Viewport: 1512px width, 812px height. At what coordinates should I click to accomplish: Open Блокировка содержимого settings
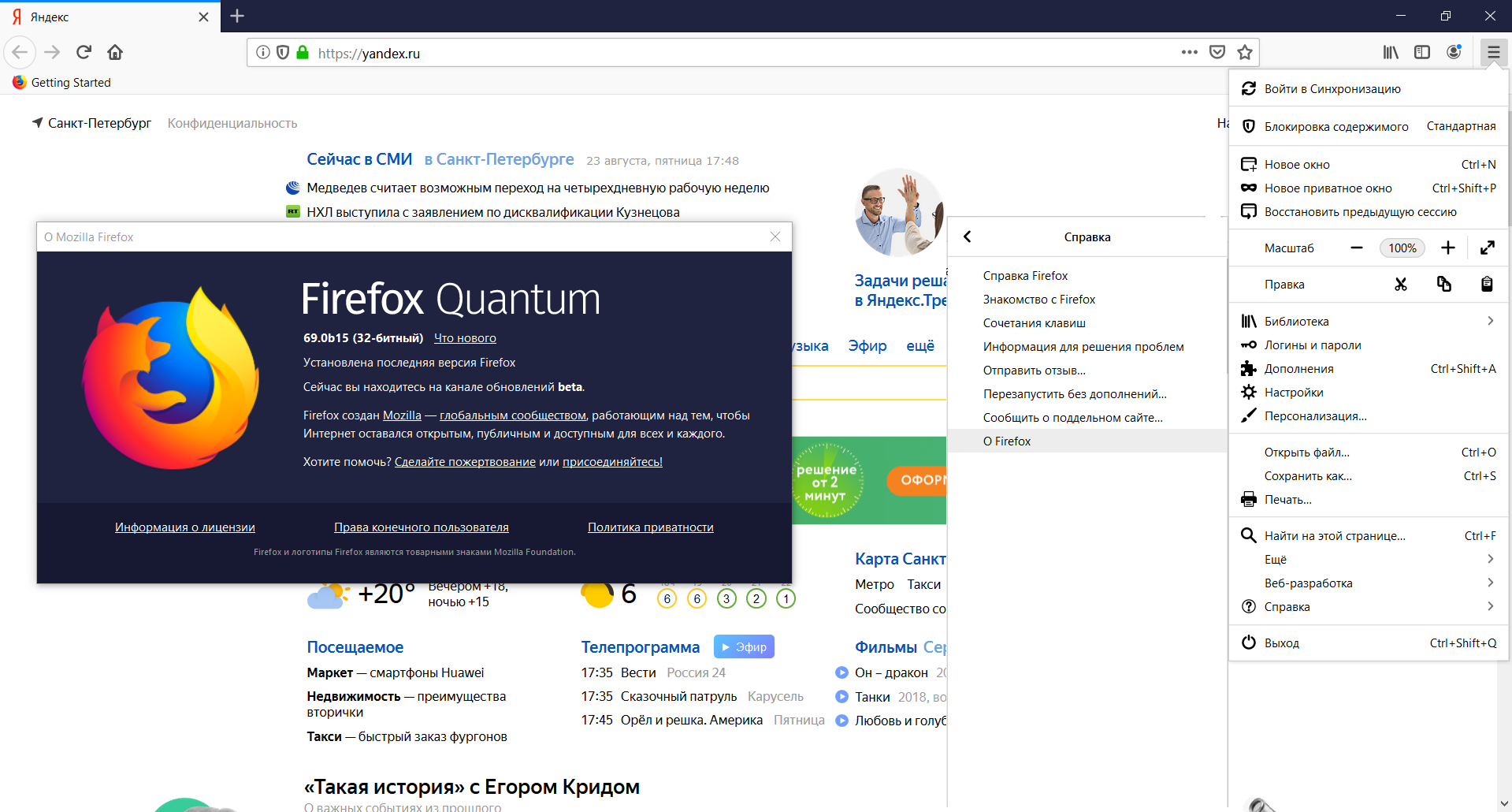pos(1369,126)
